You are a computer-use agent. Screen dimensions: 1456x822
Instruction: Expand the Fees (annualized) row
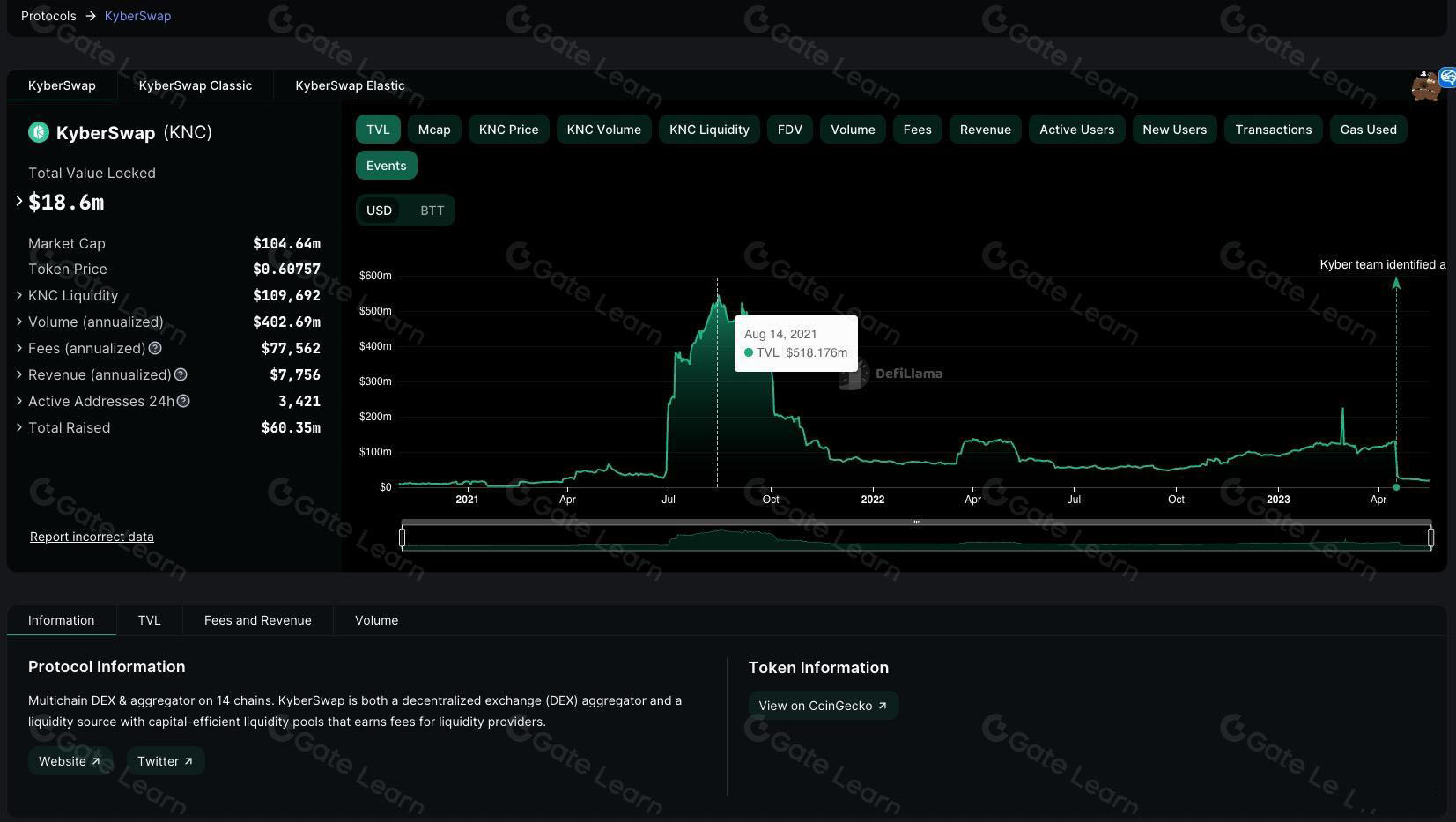19,348
